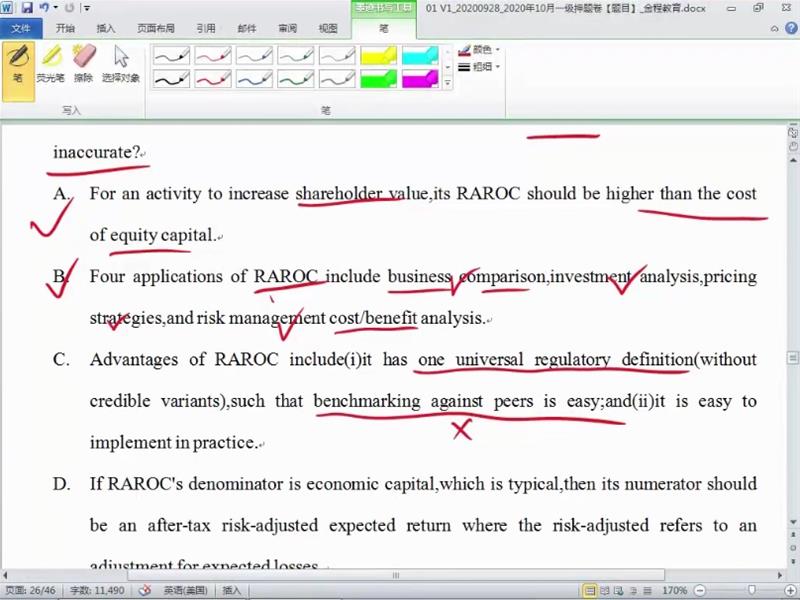800x600 pixels.
Task: Click the horizontal scrollbar thumb
Action: (x=395, y=575)
